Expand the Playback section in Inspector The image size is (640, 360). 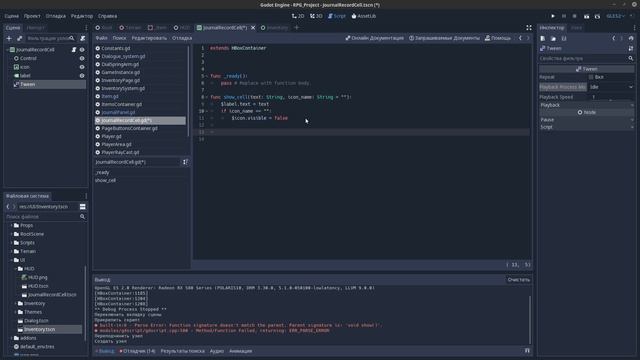[x=587, y=105]
